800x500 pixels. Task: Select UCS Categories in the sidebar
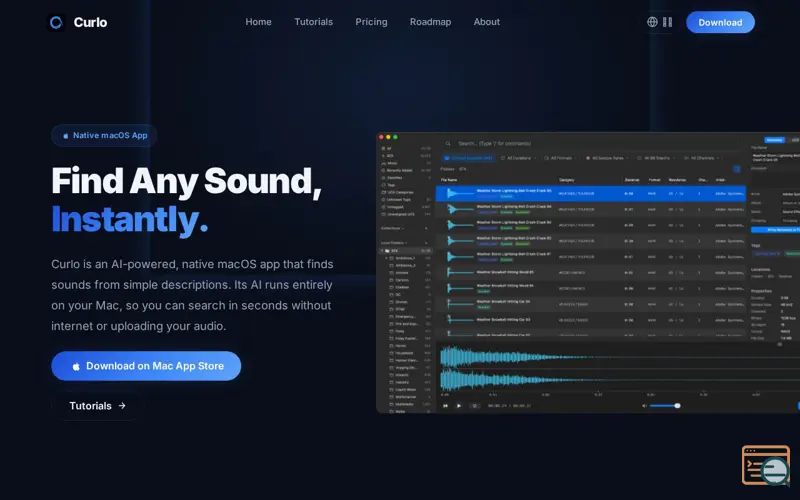point(406,192)
